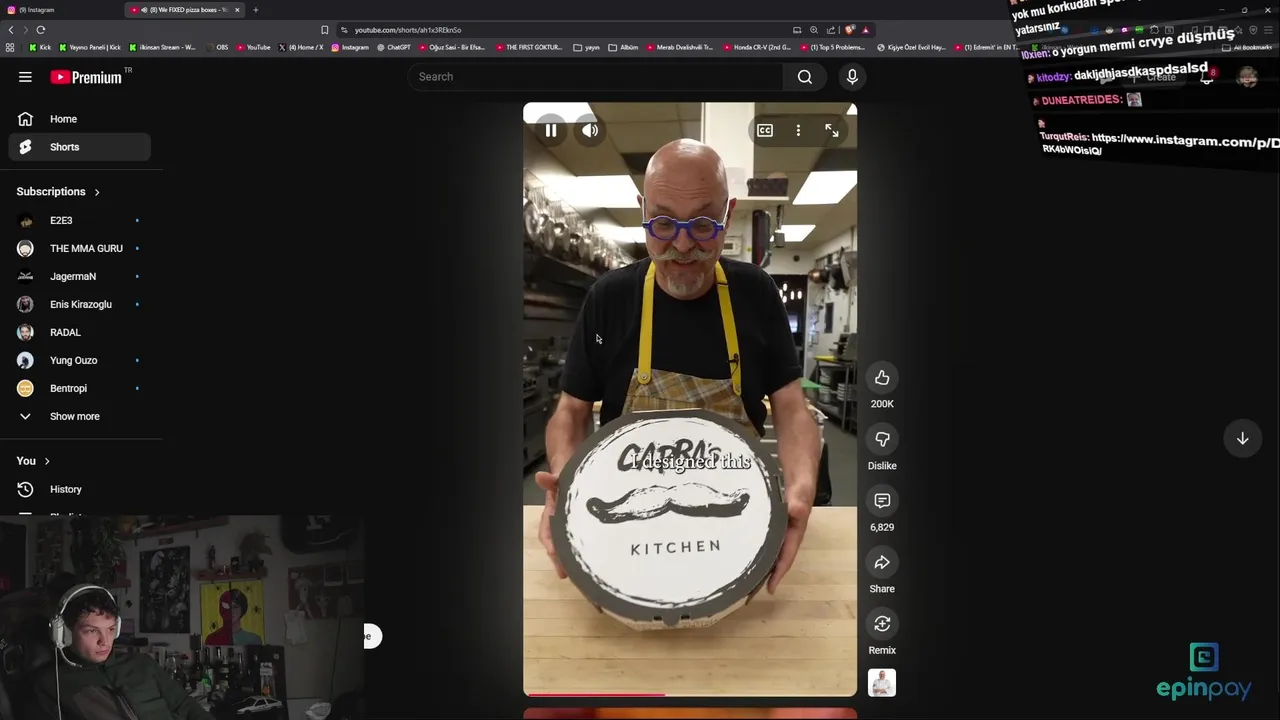1280x720 pixels.
Task: Click the bookmark icon beside the address bar
Action: pos(324,30)
